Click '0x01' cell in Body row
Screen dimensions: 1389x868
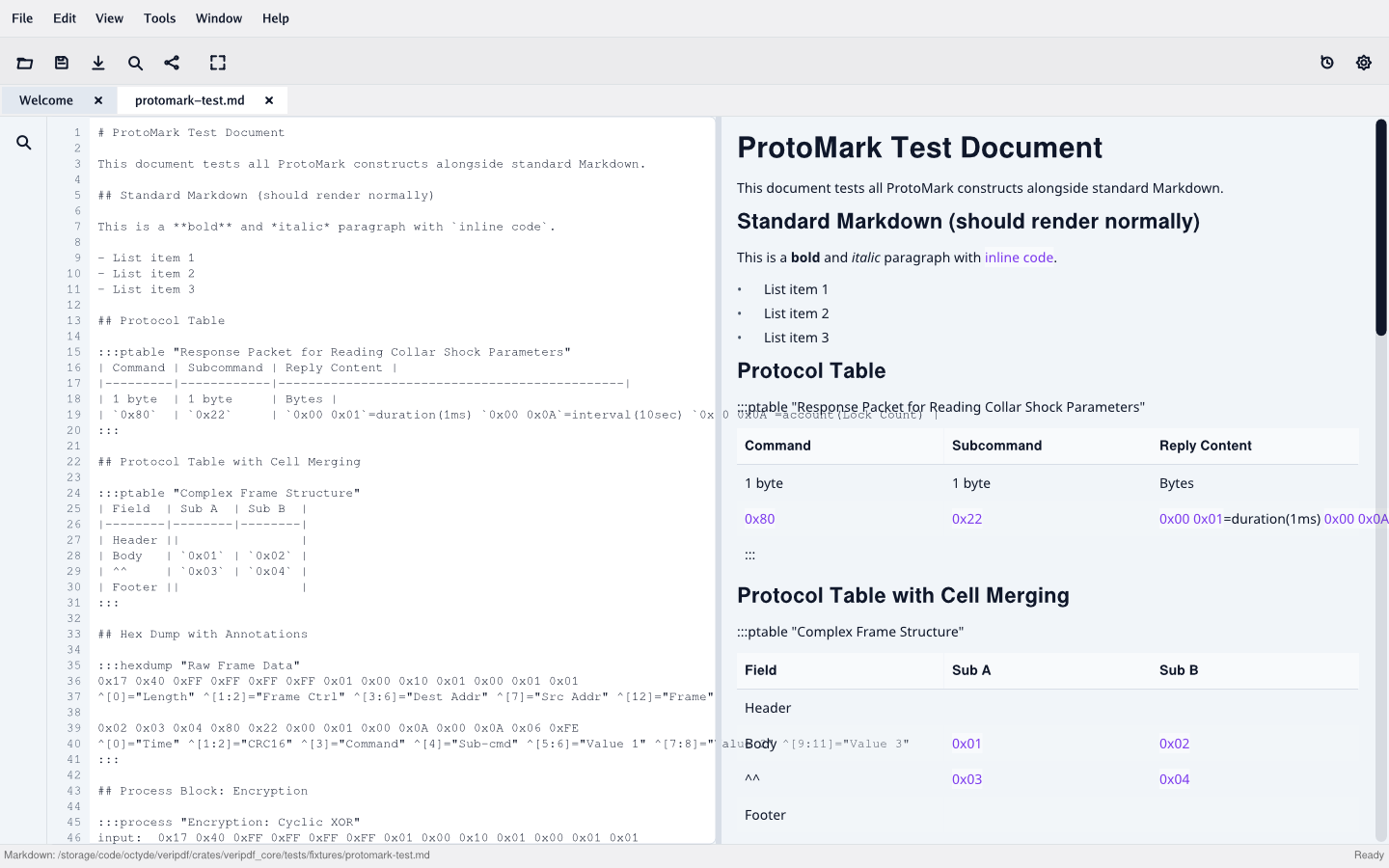967,744
